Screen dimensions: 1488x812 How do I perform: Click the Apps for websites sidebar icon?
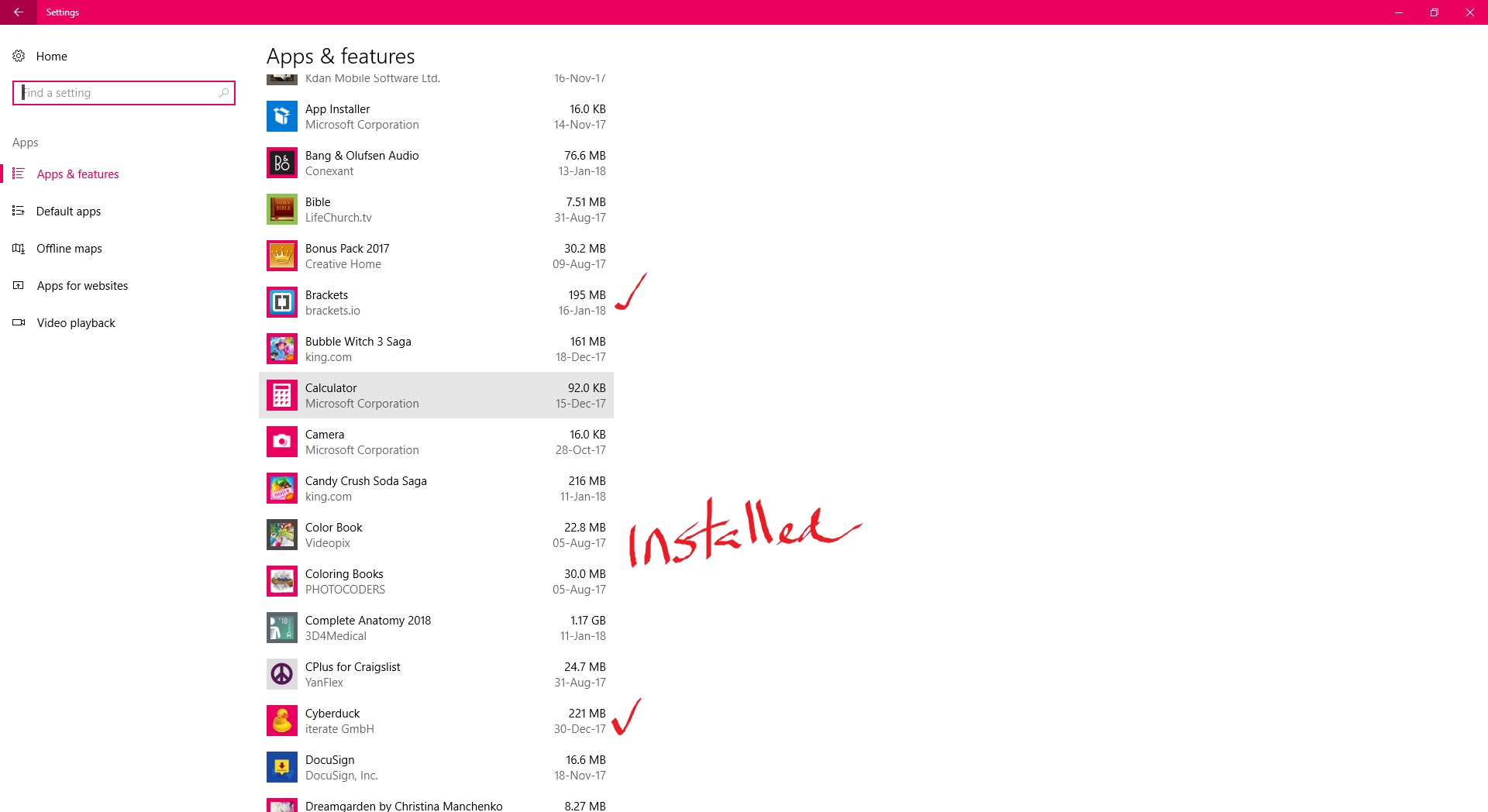click(19, 285)
